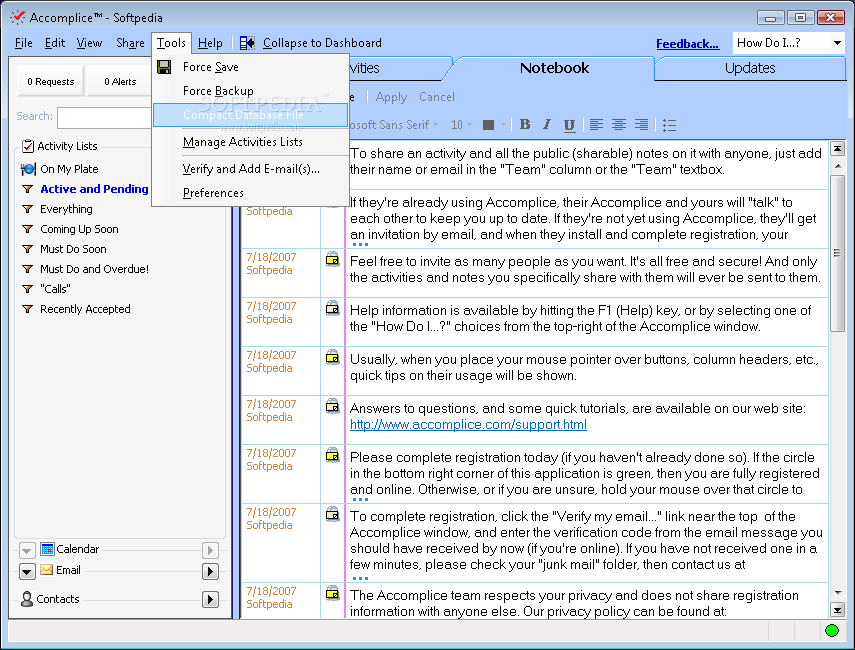The width and height of the screenshot is (855, 650).
Task: Open Preferences from the Tools menu
Action: point(250,193)
